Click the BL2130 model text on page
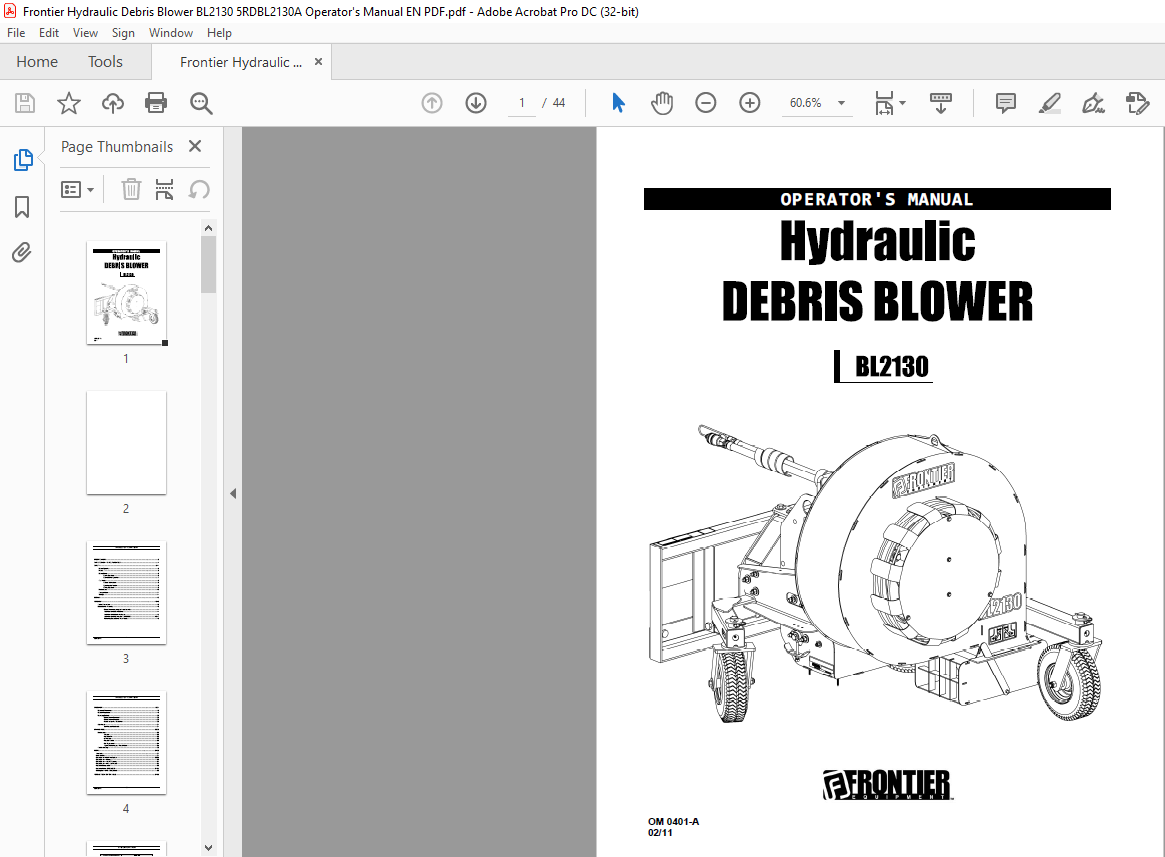This screenshot has height=857, width=1165. coord(891,366)
